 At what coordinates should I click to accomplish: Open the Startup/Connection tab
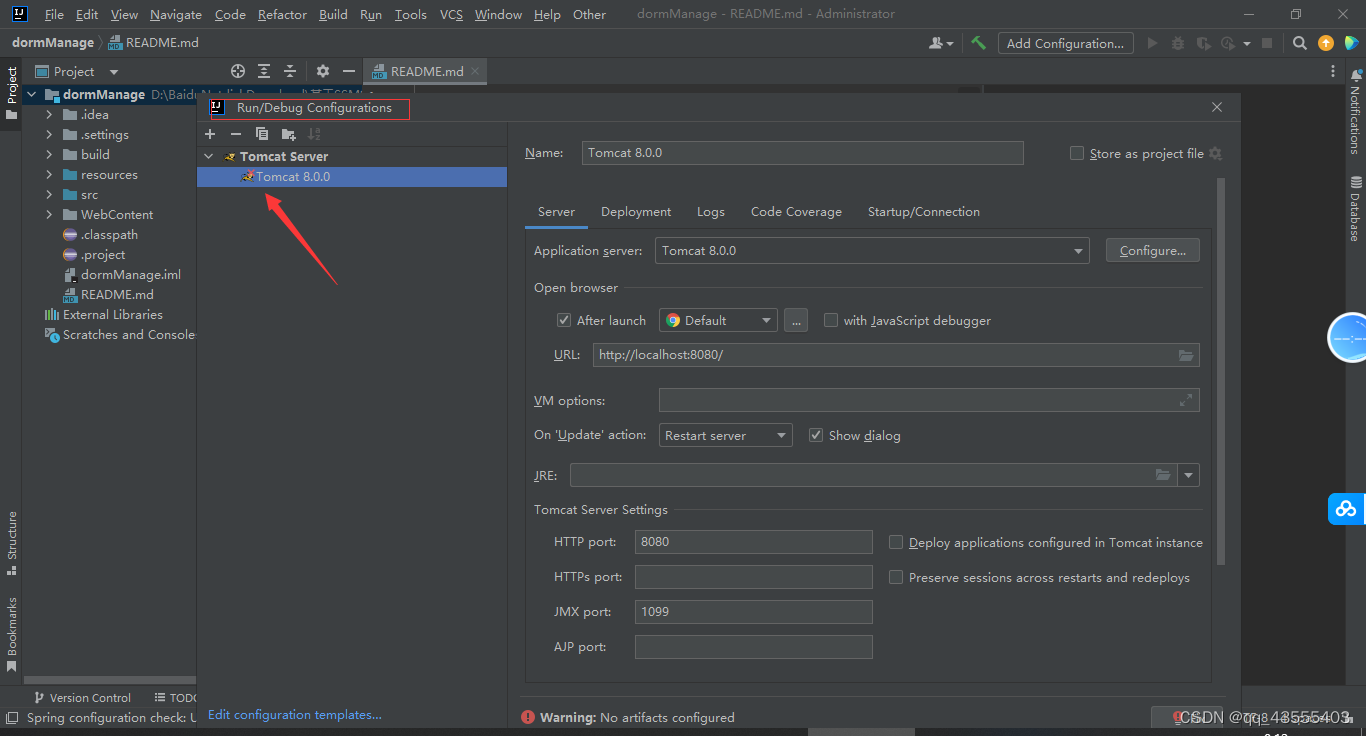click(x=924, y=211)
